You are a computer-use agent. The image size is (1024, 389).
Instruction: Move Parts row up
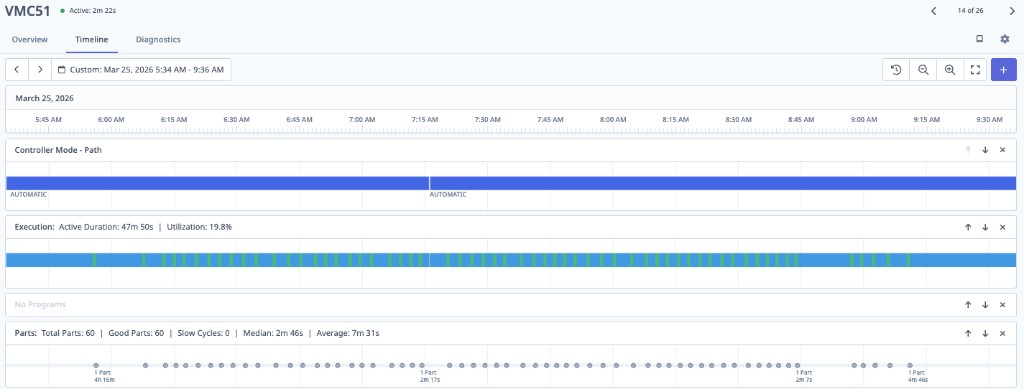pos(968,334)
